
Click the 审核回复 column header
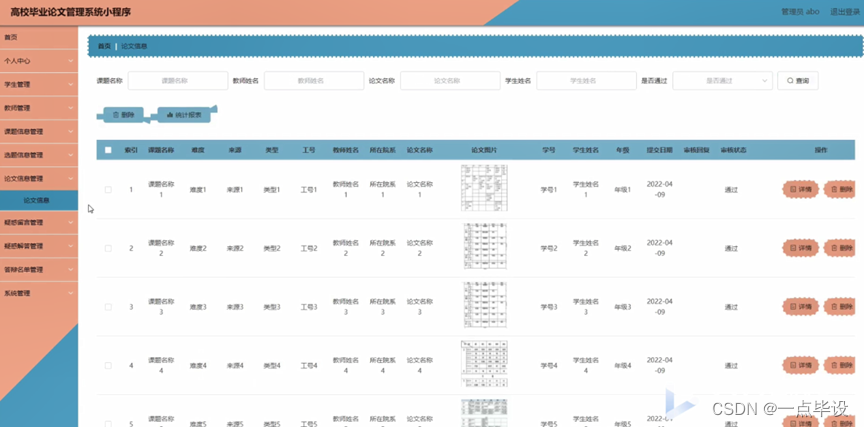click(x=696, y=150)
